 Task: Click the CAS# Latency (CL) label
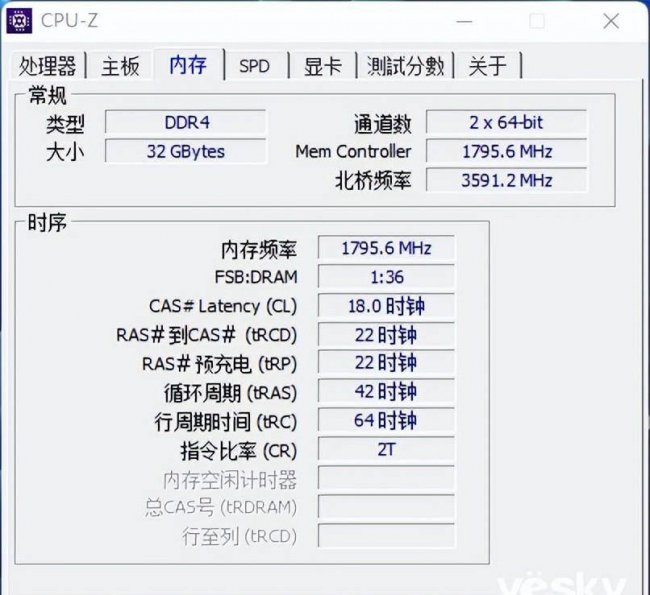click(223, 306)
